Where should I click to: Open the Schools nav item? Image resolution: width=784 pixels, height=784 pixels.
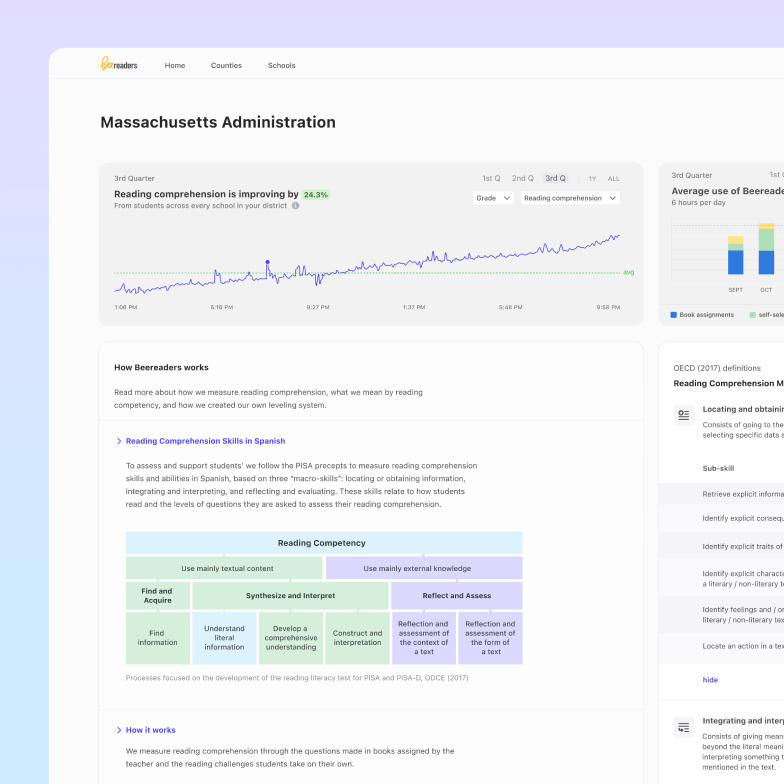point(281,66)
